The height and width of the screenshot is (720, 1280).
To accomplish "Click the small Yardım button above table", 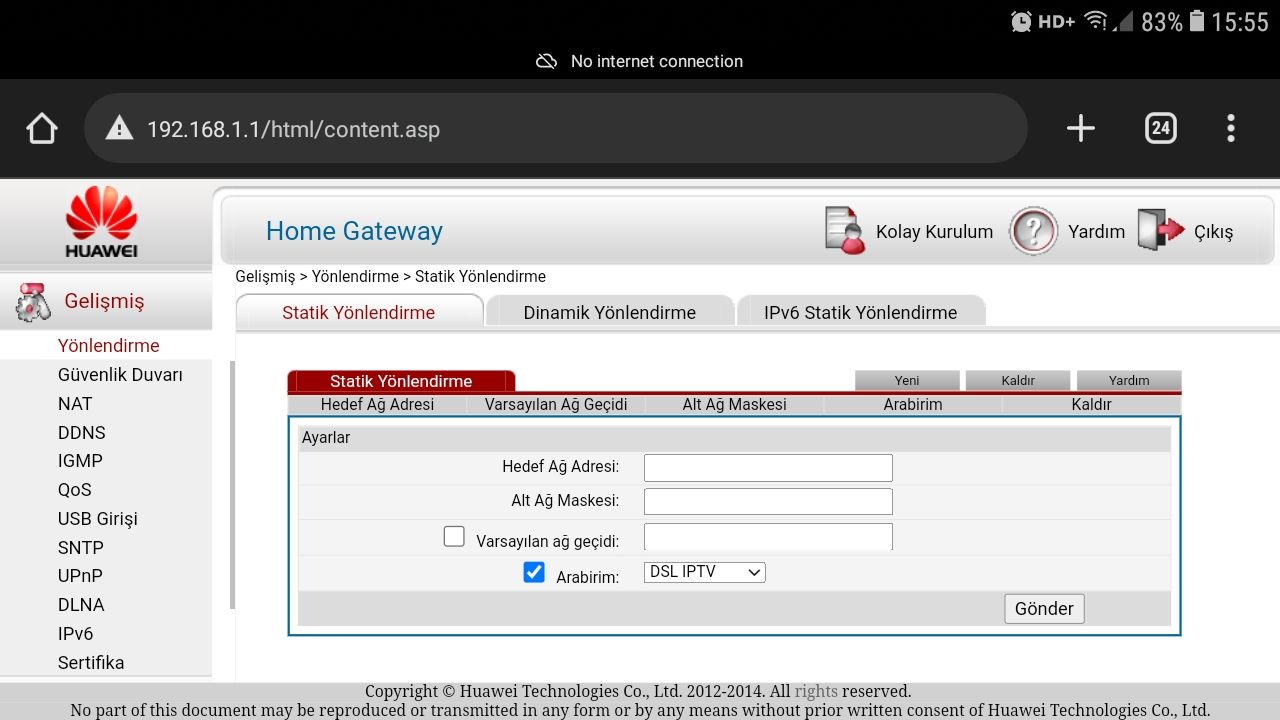I will pos(1129,380).
